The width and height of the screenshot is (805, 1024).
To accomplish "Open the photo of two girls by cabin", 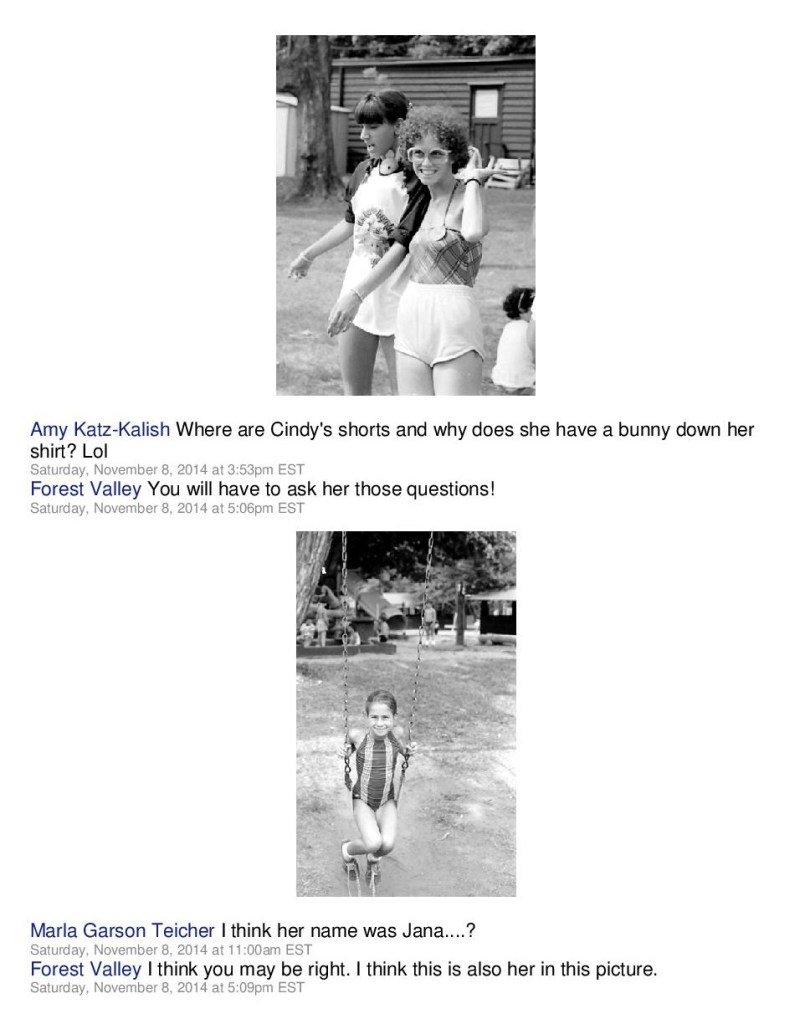I will [405, 216].
